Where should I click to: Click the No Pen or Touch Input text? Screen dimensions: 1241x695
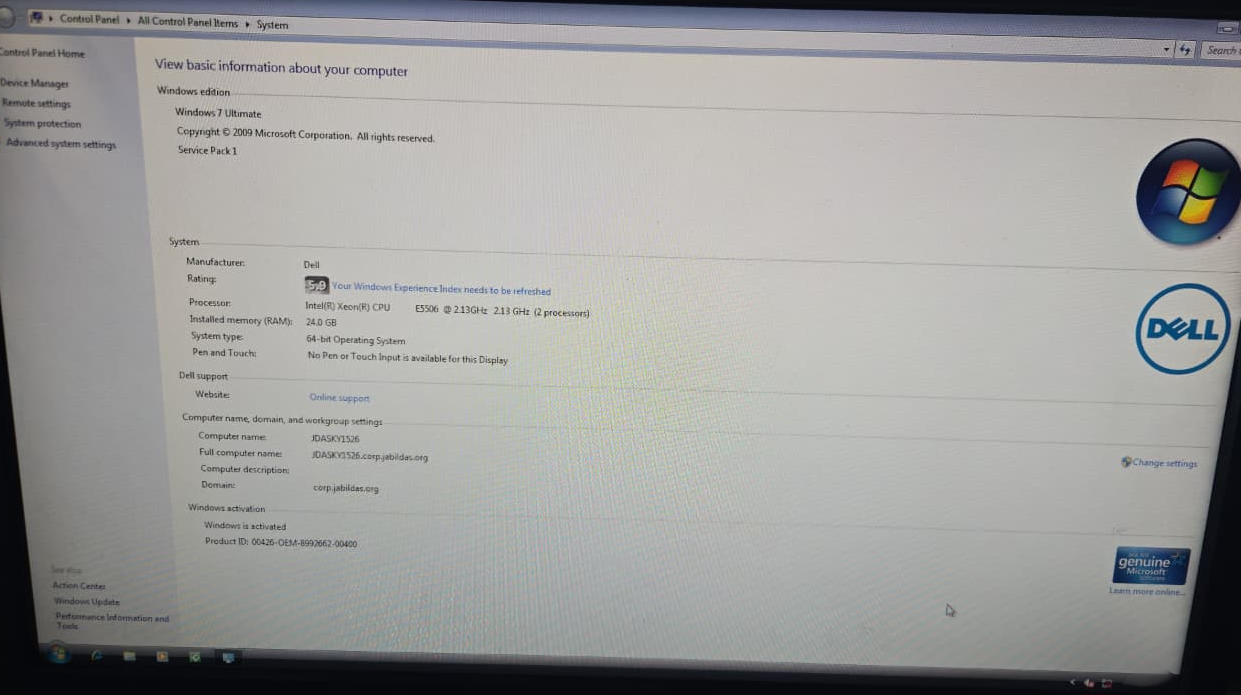click(408, 358)
